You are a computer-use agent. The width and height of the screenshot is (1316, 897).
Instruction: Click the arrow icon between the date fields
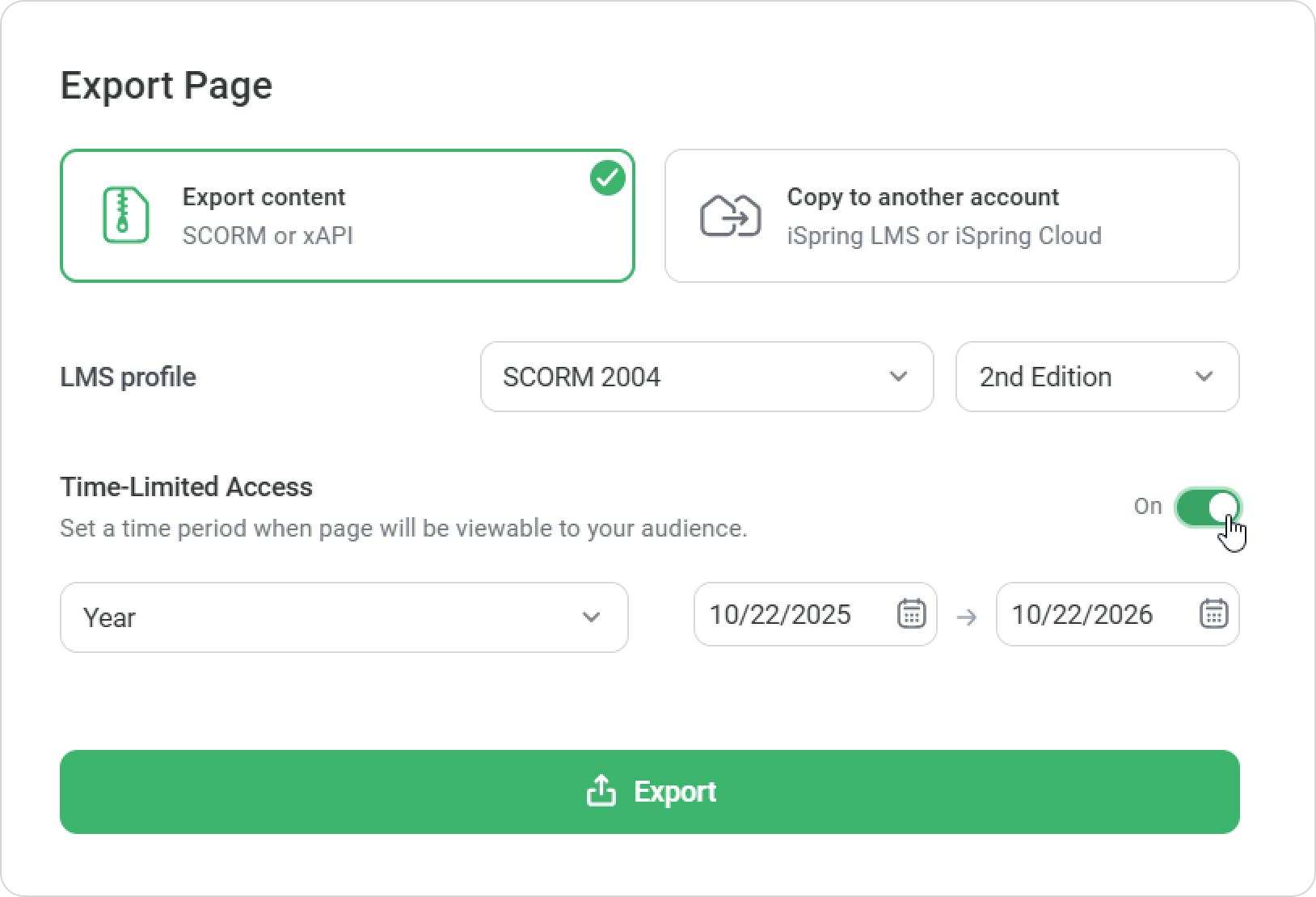click(966, 617)
